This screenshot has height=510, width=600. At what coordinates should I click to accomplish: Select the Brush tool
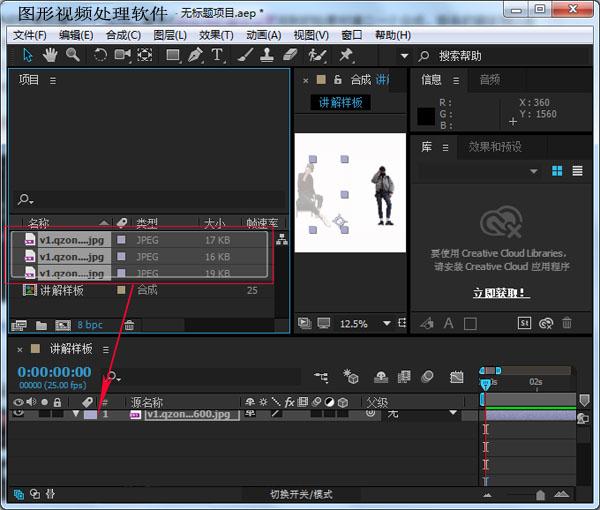point(245,55)
